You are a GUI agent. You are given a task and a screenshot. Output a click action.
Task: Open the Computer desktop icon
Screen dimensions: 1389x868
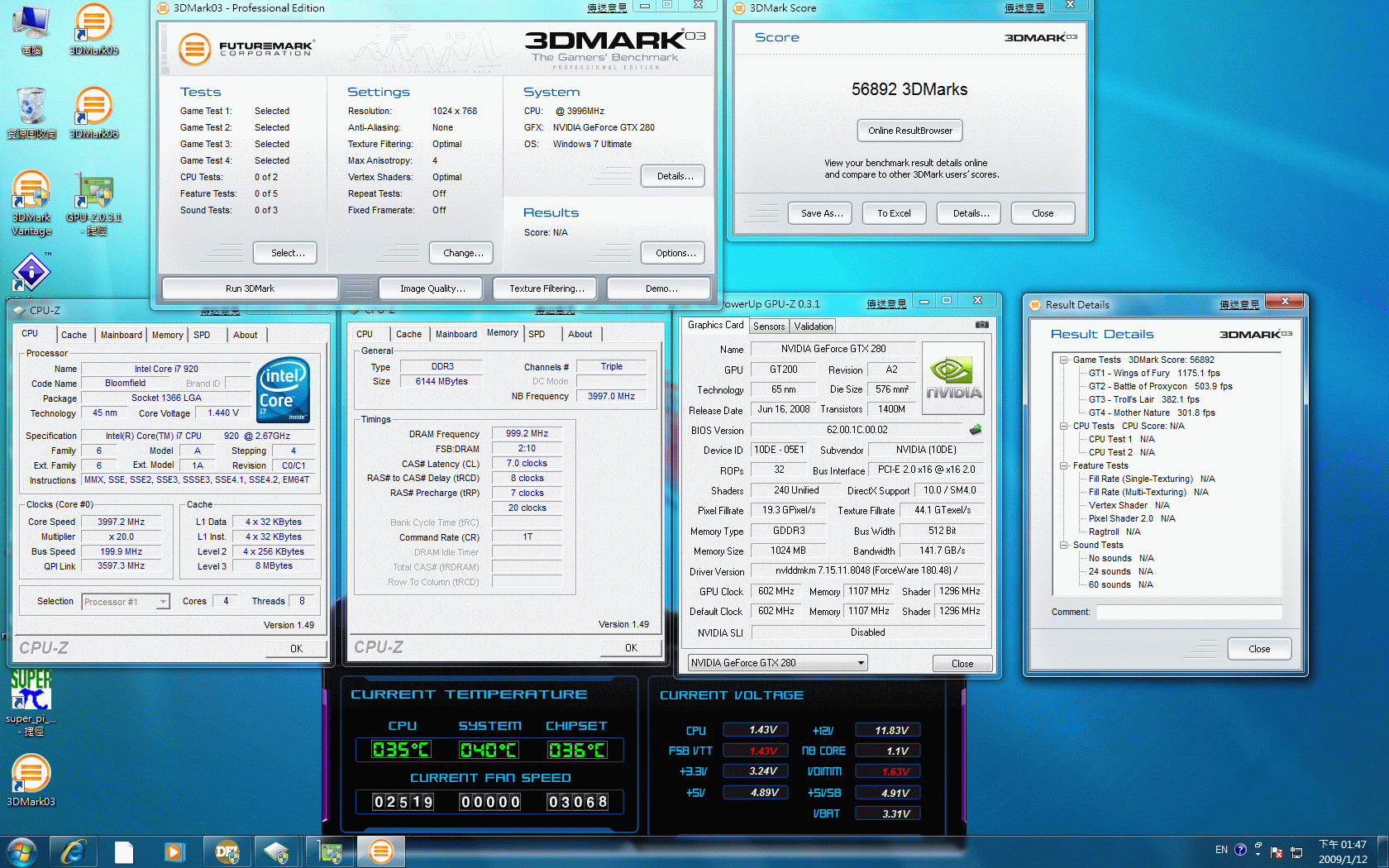tap(31, 29)
